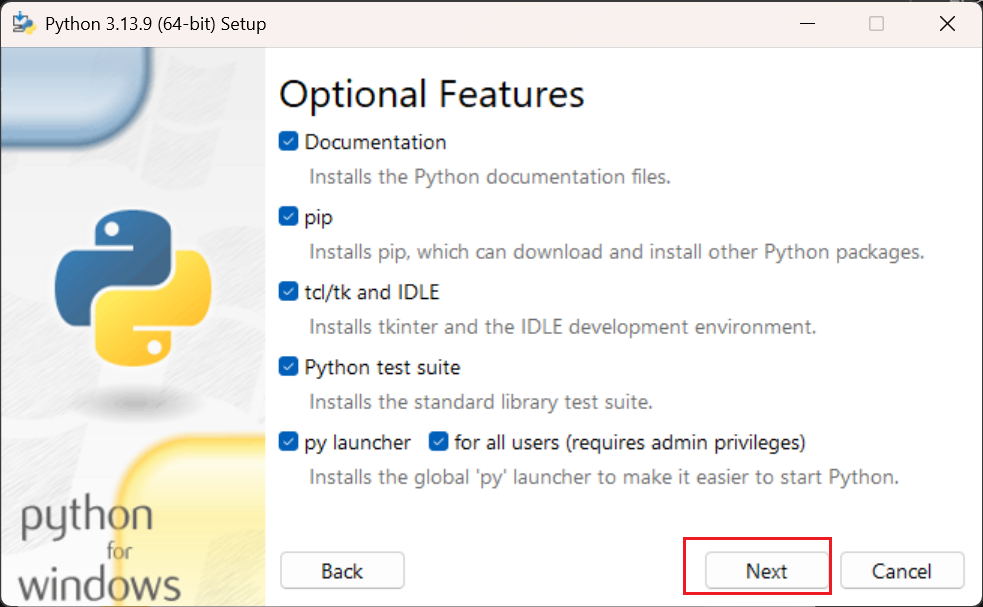Cancel the Python setup
Screen dimensions: 983x607
(x=902, y=571)
